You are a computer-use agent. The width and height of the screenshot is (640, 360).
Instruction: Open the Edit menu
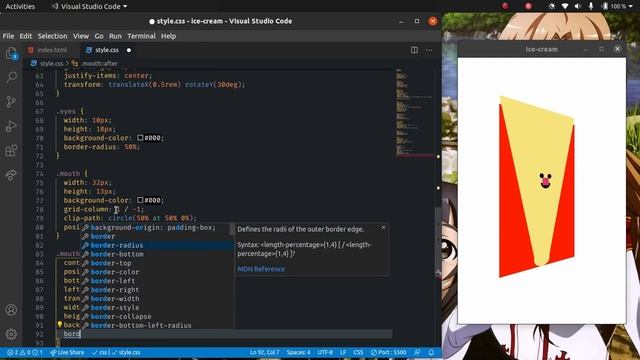coord(26,36)
